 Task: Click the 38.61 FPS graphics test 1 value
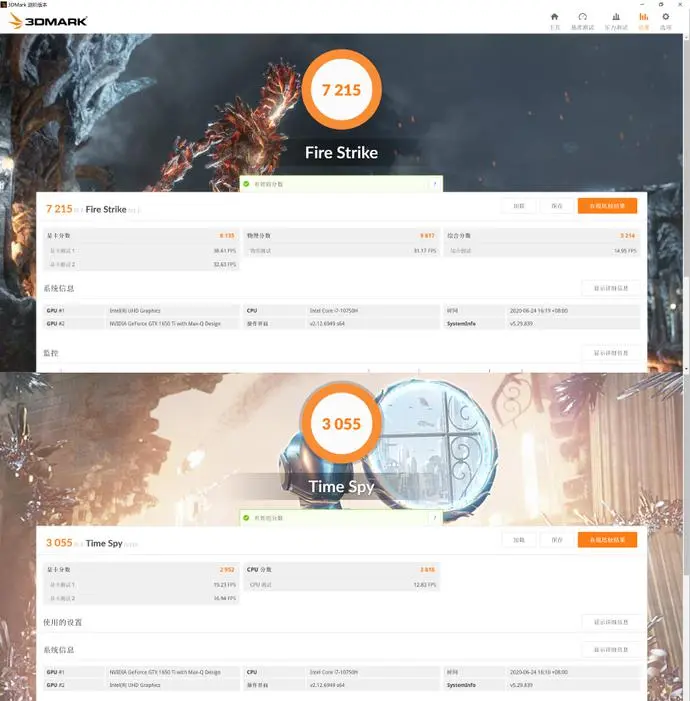pyautogui.click(x=224, y=251)
